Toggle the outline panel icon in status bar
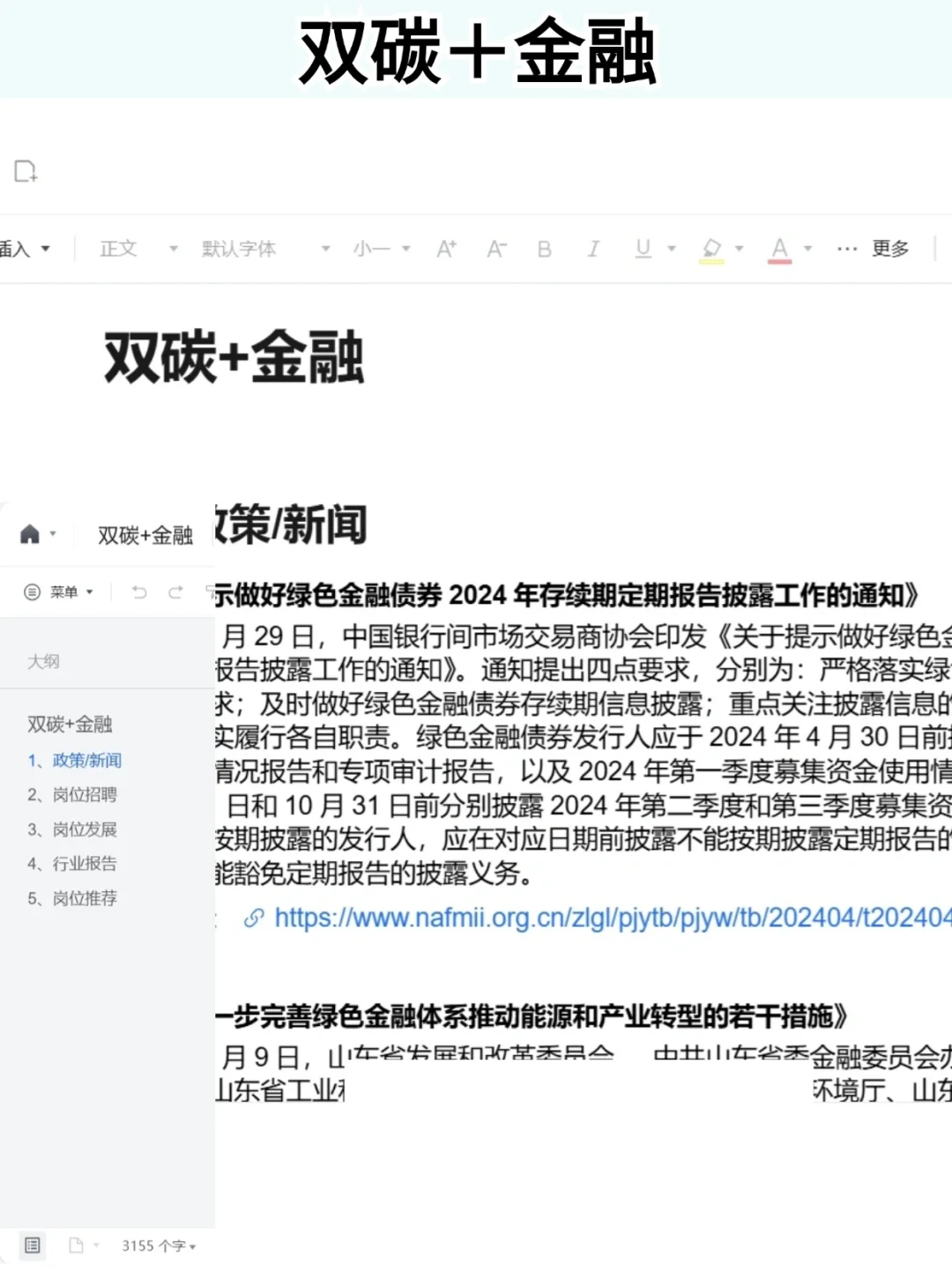 click(33, 1246)
